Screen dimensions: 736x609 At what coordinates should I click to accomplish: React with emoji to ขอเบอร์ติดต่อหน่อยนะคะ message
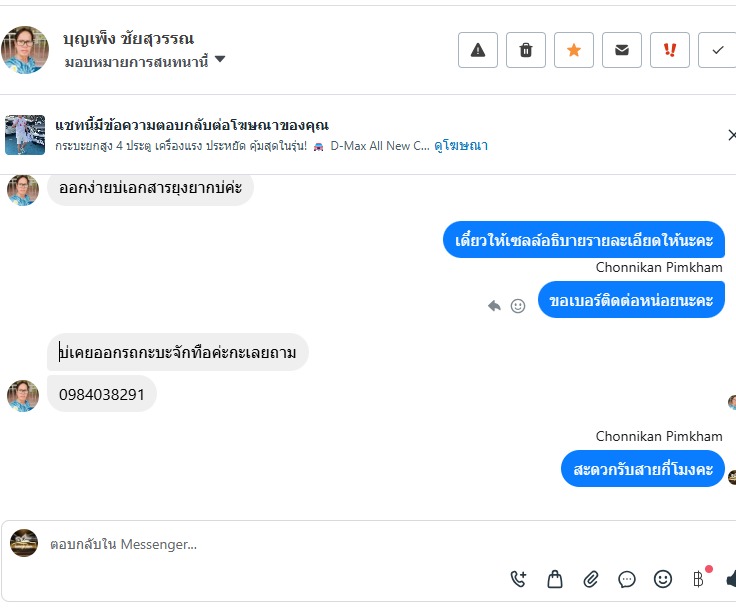pos(518,306)
